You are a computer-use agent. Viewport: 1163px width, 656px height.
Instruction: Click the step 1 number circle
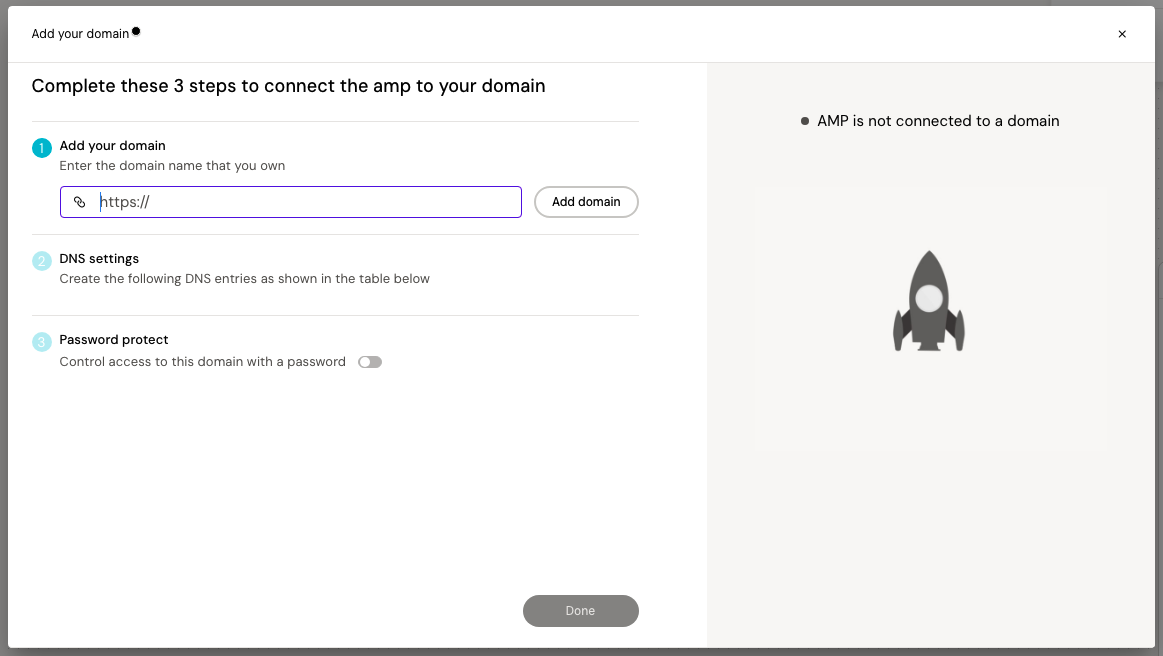[41, 148]
